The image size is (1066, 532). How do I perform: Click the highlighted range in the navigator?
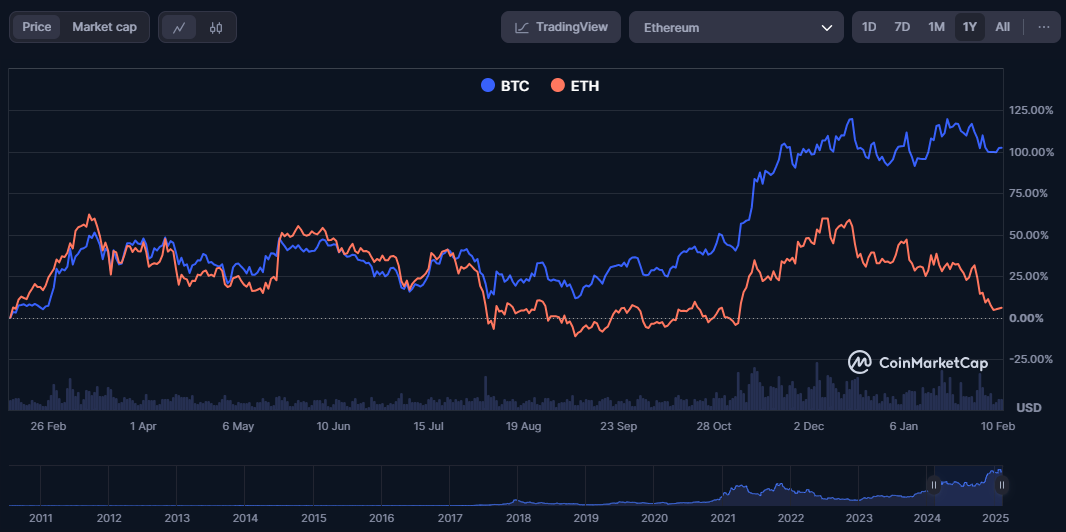[x=968, y=485]
